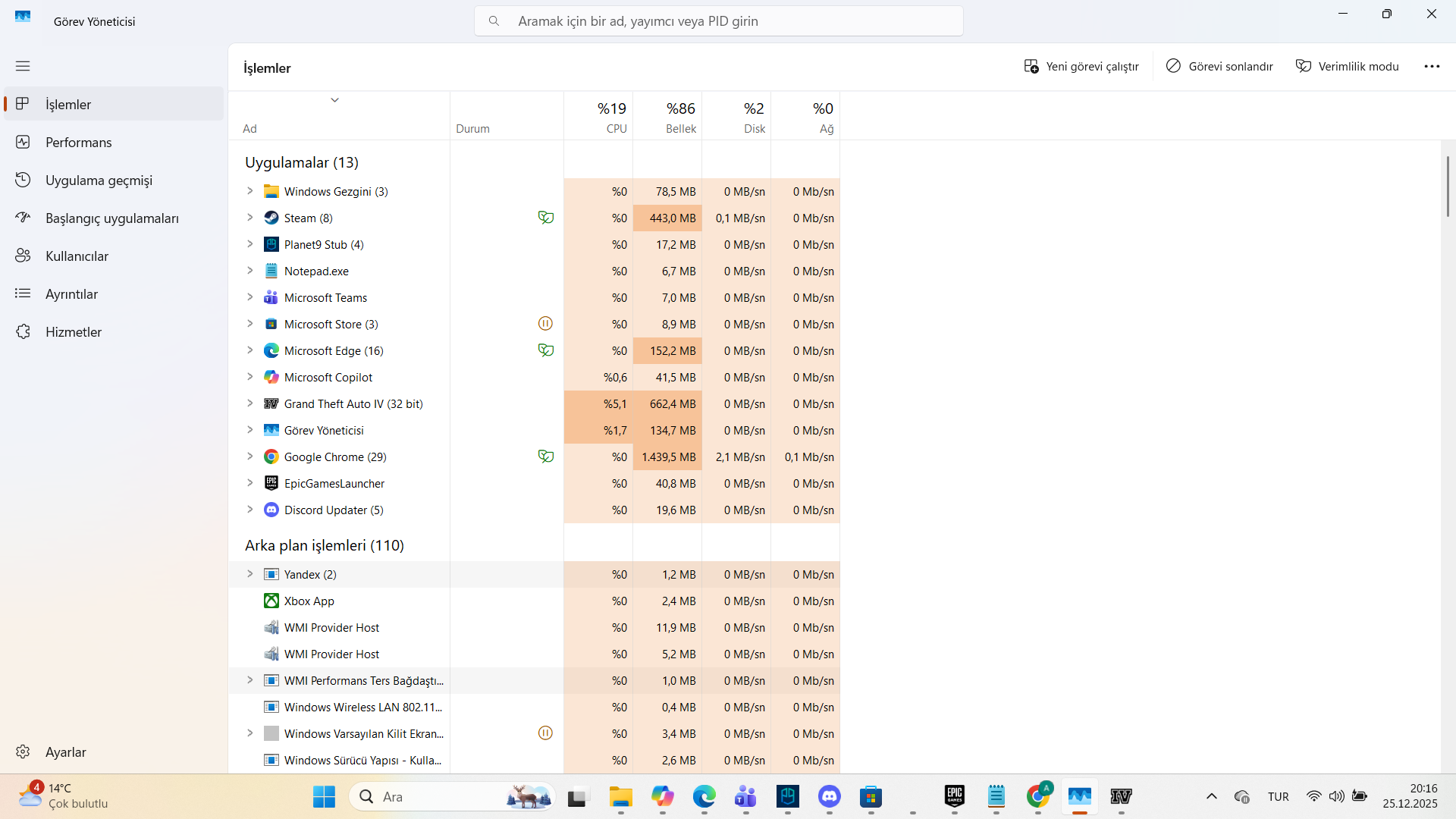Expand the Planet9 Stub process group
The height and width of the screenshot is (819, 1456).
click(x=249, y=244)
